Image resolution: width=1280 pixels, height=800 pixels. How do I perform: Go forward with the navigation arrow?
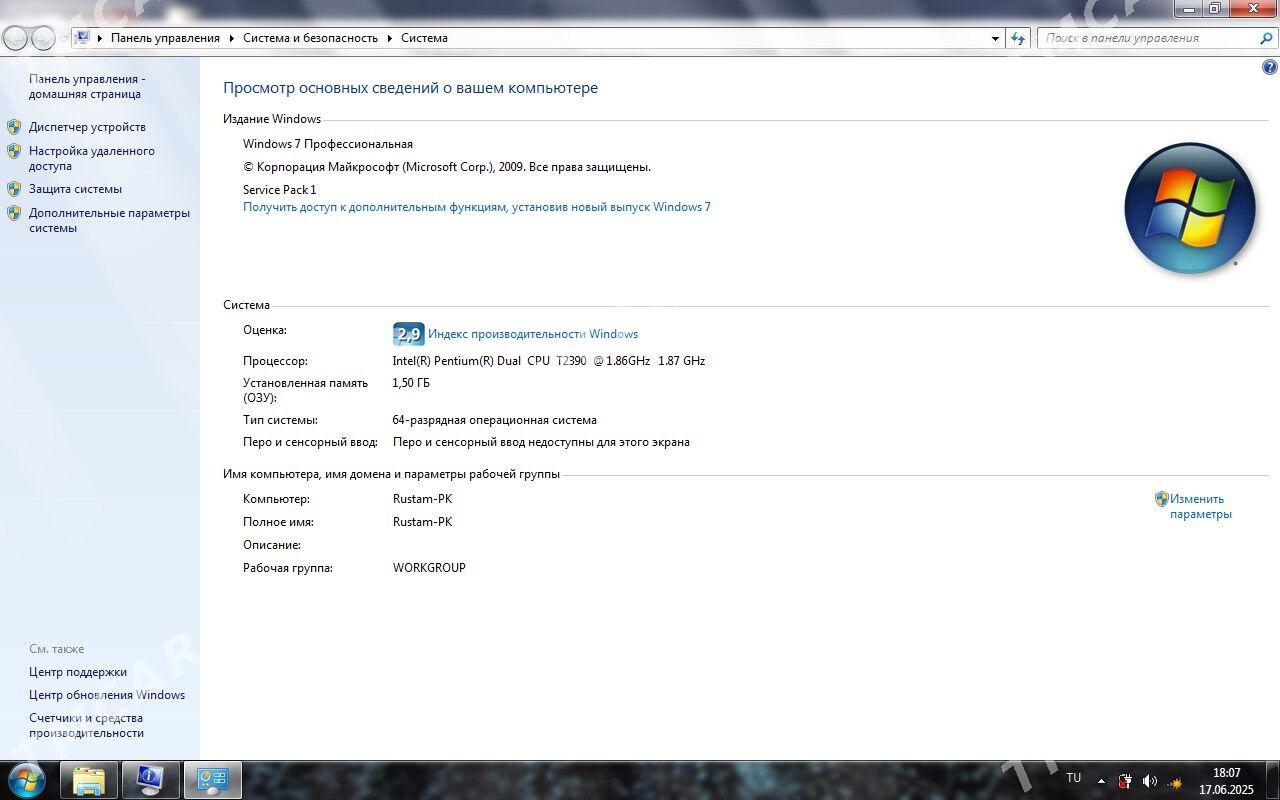click(x=44, y=38)
